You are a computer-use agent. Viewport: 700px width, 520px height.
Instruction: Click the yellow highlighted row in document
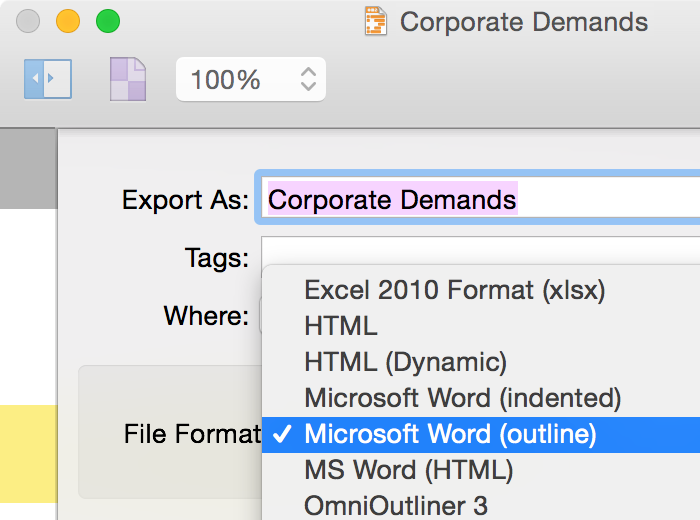29,454
